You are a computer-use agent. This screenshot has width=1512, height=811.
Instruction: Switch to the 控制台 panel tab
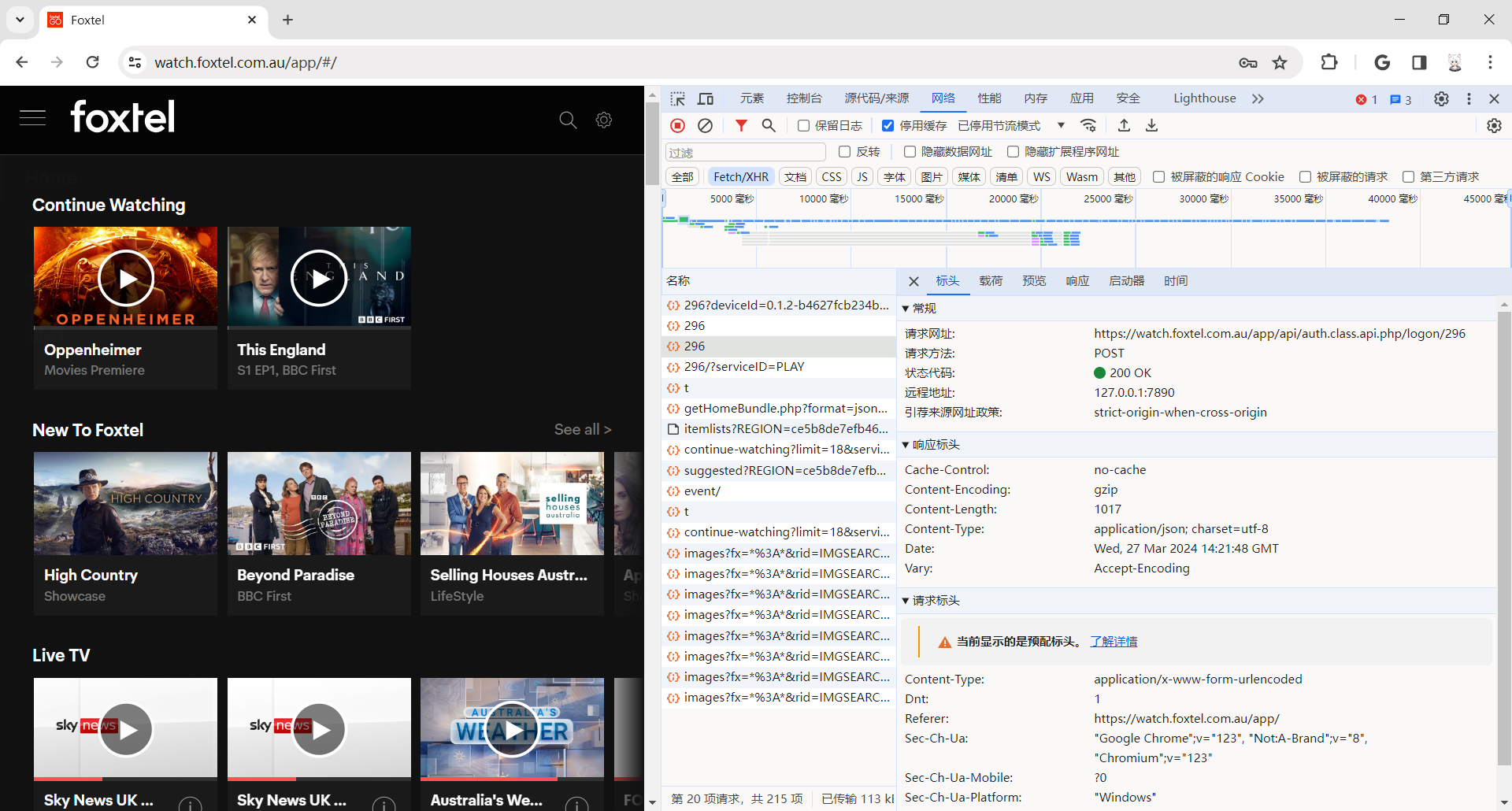[x=803, y=98]
